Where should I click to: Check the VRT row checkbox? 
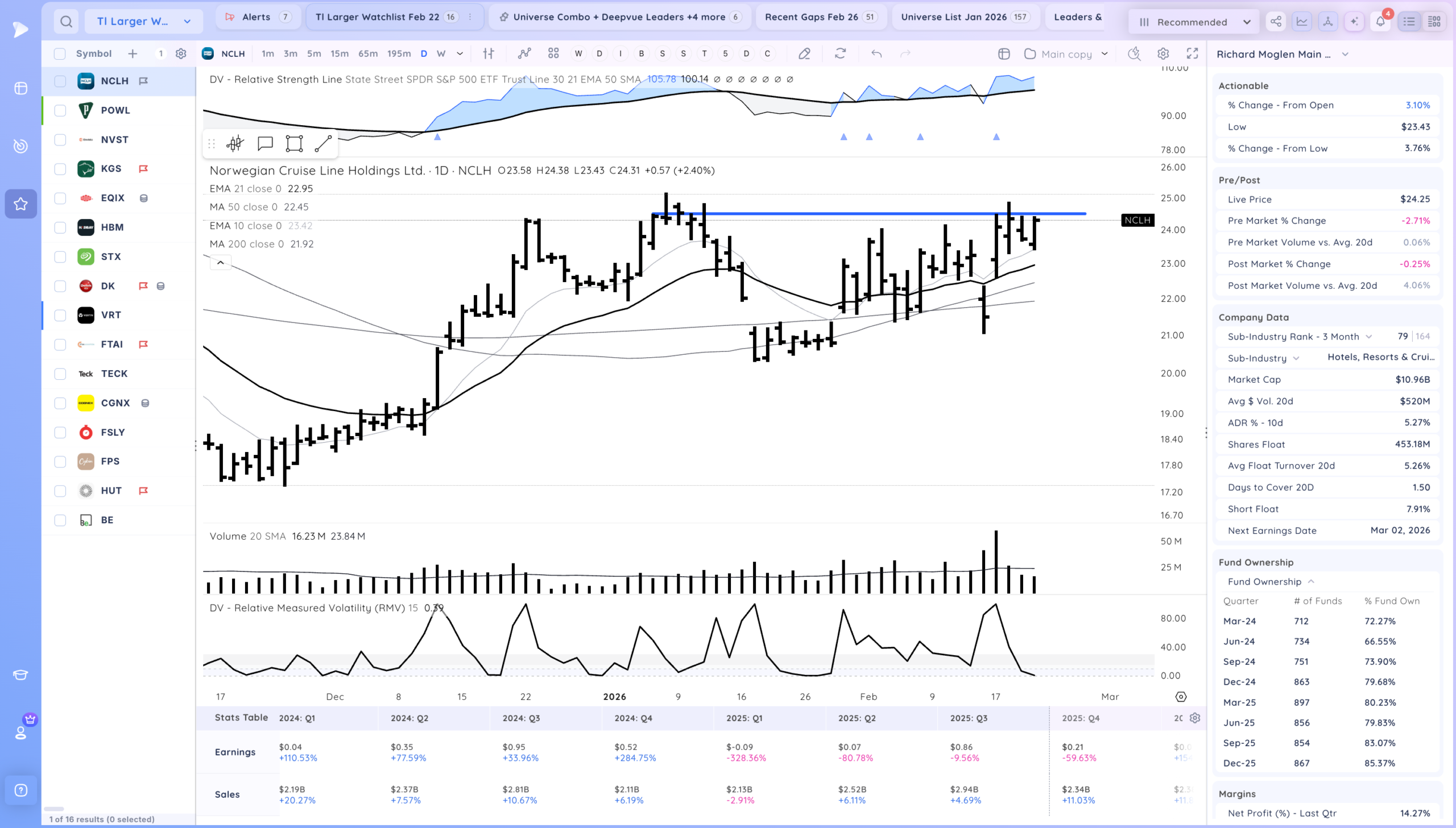(60, 315)
